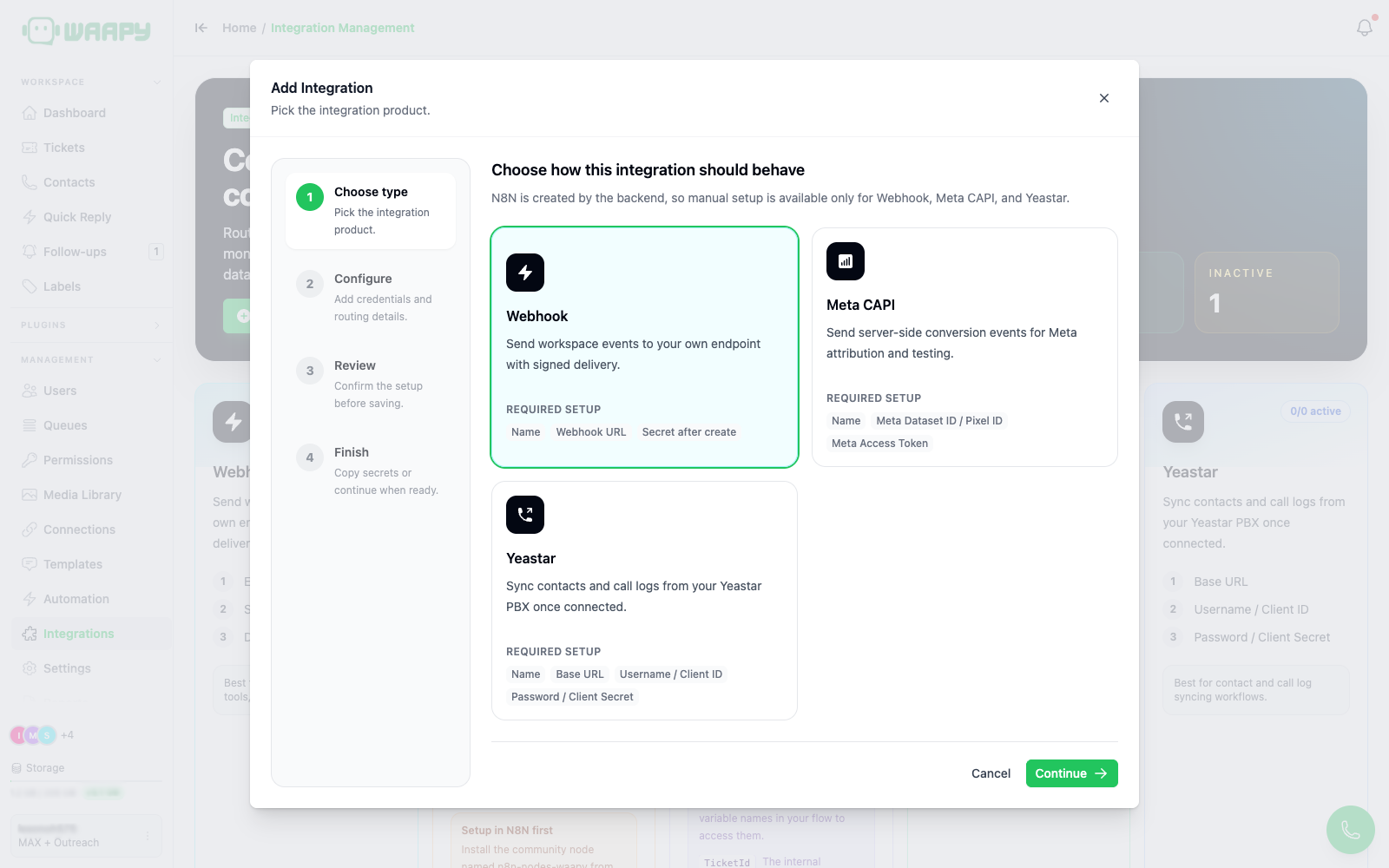Select the Meta CAPI chart icon
The width and height of the screenshot is (1389, 868).
coord(846,261)
